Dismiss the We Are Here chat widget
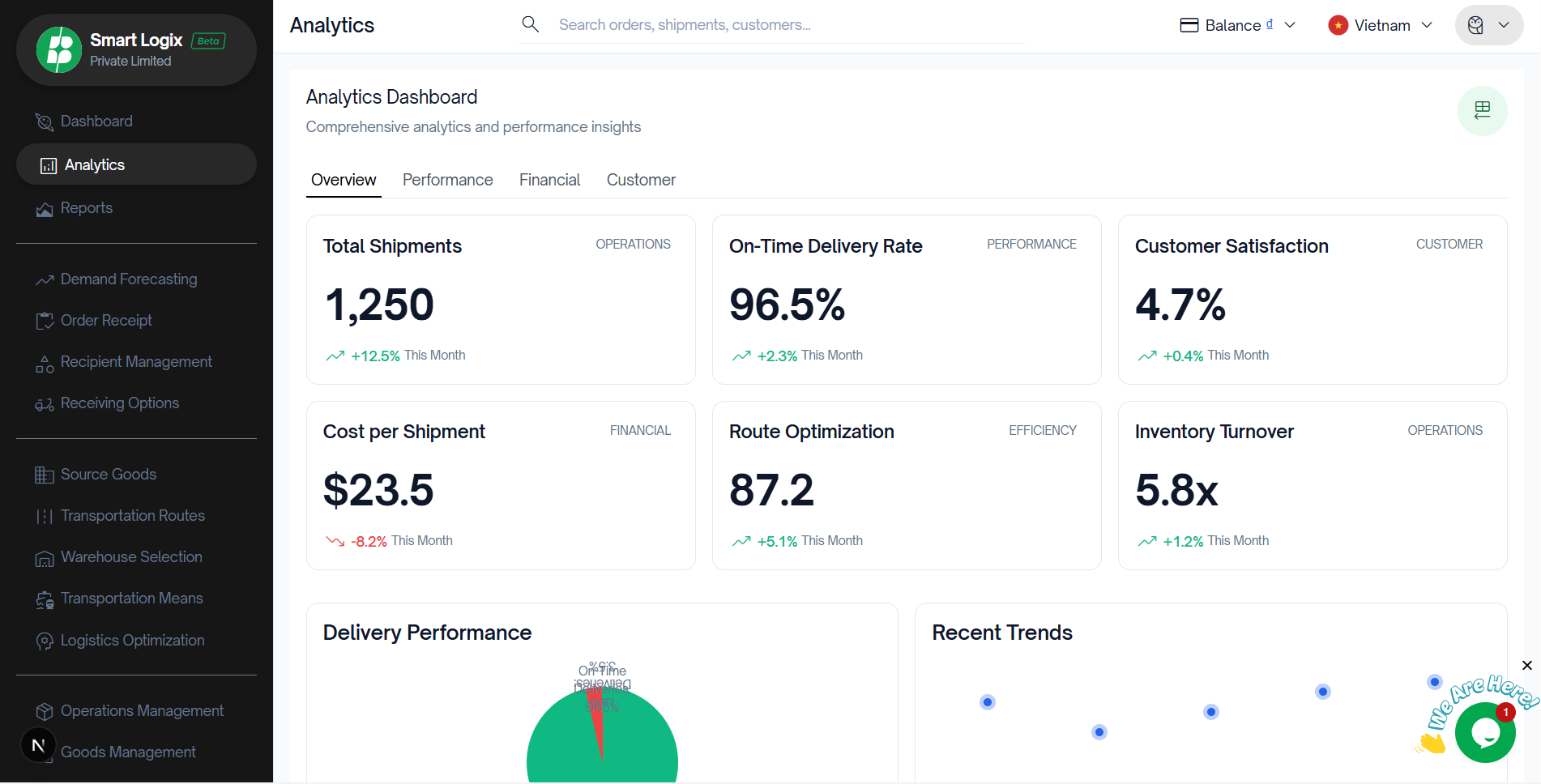This screenshot has height=784, width=1541. pyautogui.click(x=1527, y=666)
